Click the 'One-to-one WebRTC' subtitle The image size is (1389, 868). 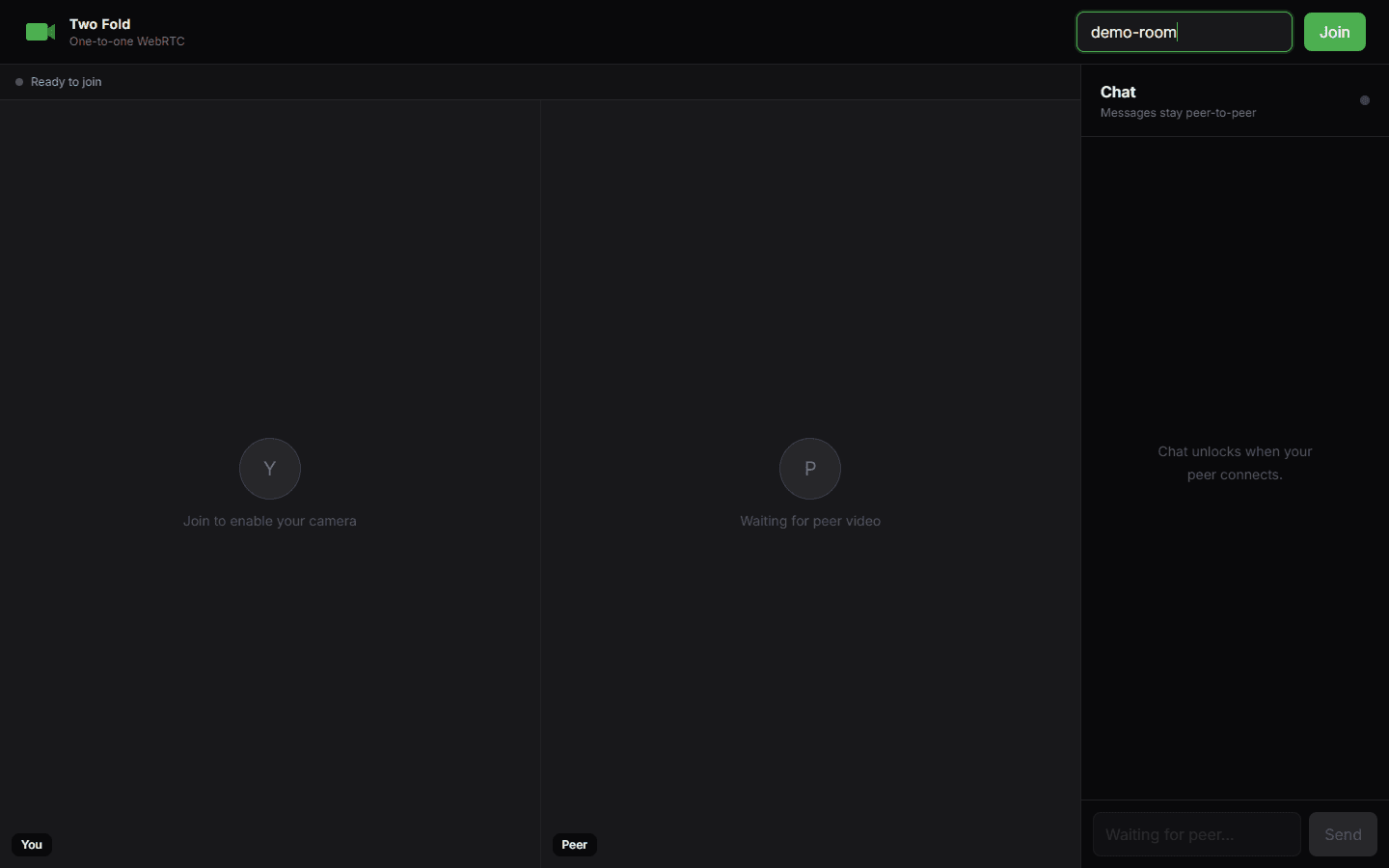click(127, 41)
